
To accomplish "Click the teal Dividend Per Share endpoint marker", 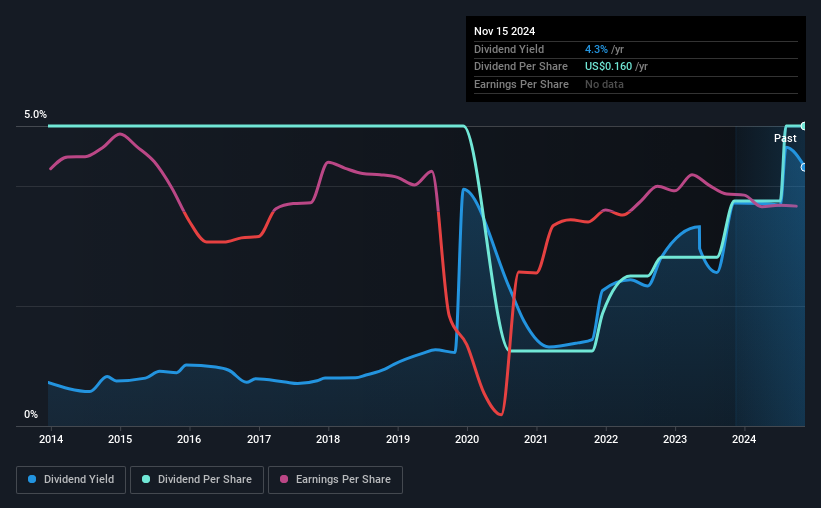I will click(804, 126).
